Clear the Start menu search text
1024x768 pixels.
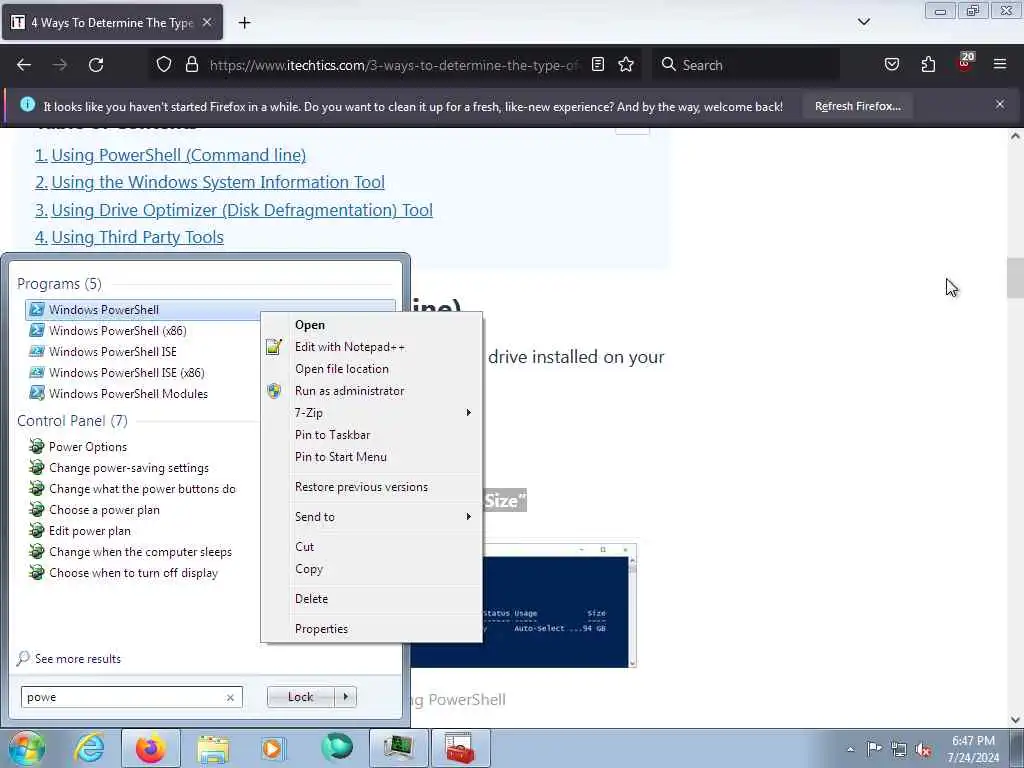coord(230,697)
